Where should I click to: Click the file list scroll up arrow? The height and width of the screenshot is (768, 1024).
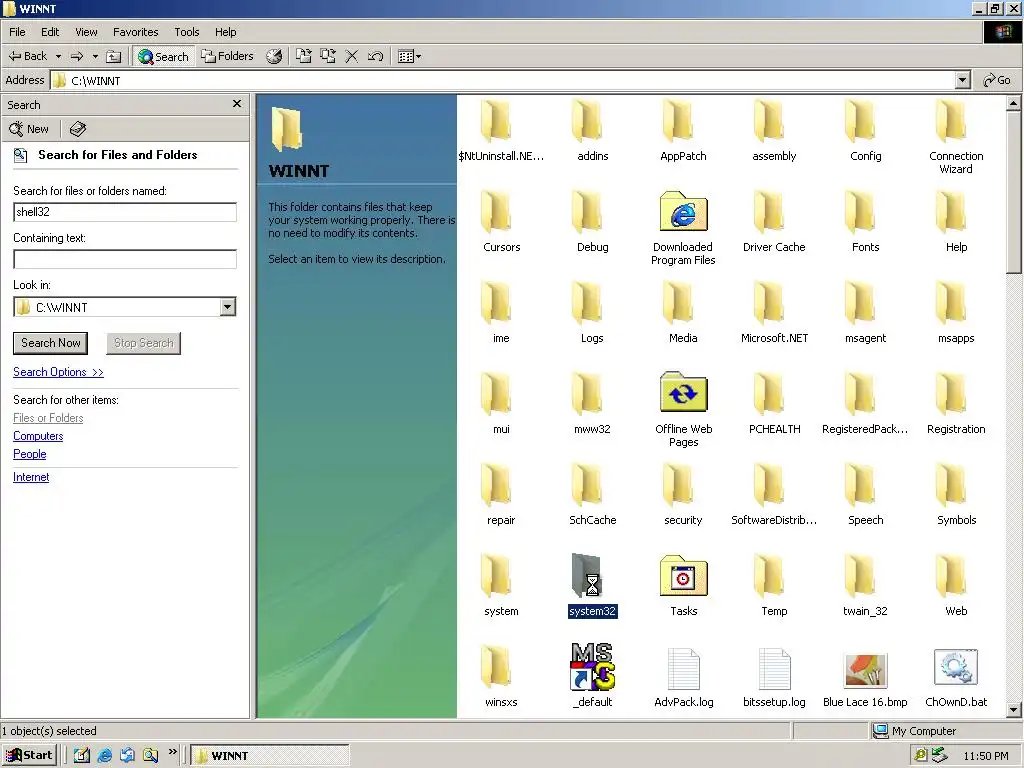tap(1013, 103)
